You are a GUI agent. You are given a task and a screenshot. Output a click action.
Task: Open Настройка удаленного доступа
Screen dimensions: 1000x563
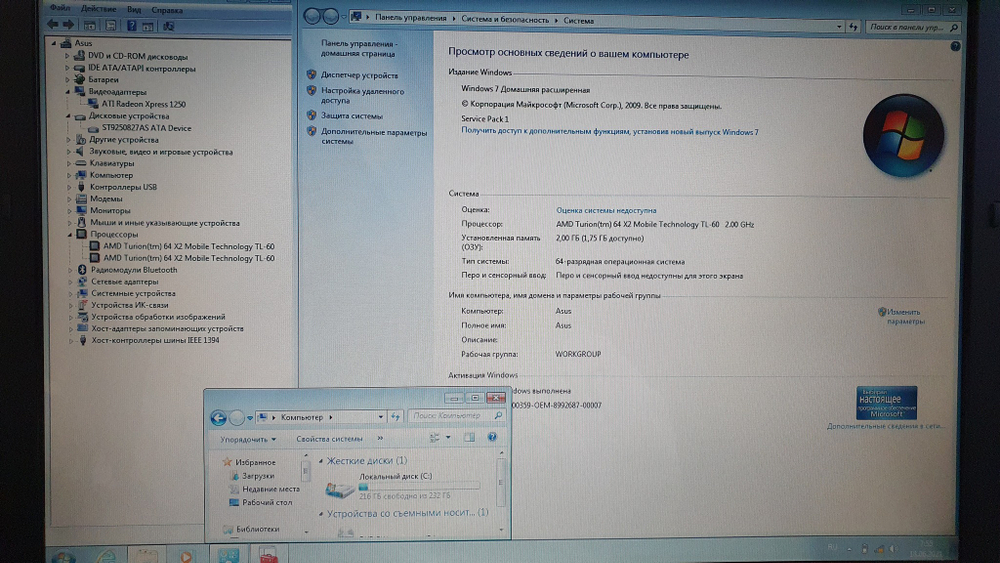coord(362,96)
